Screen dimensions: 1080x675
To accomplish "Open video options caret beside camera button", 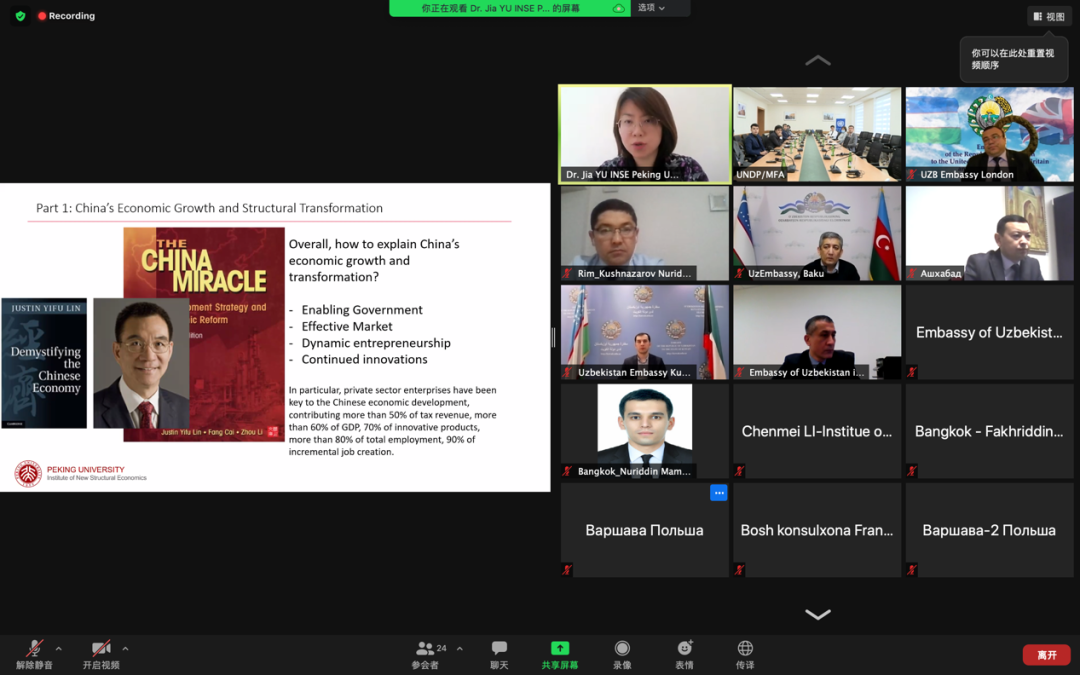I will pyautogui.click(x=125, y=648).
